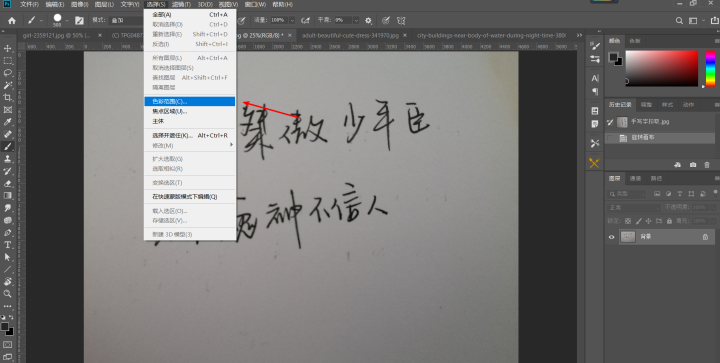Image resolution: width=720 pixels, height=363 pixels.
Task: Select the Magic Wand tool
Action: click(8, 85)
